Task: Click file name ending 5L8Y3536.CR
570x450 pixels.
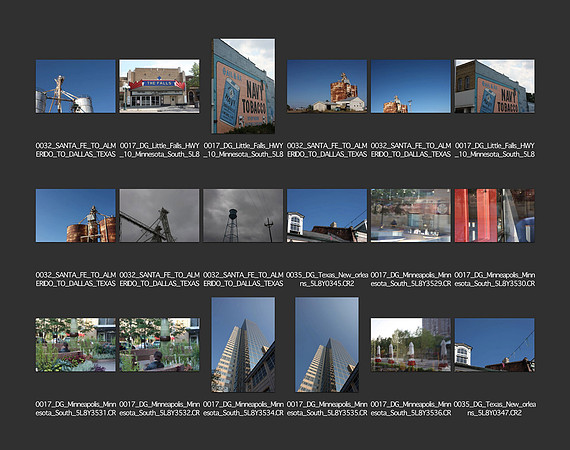Action: click(x=411, y=409)
